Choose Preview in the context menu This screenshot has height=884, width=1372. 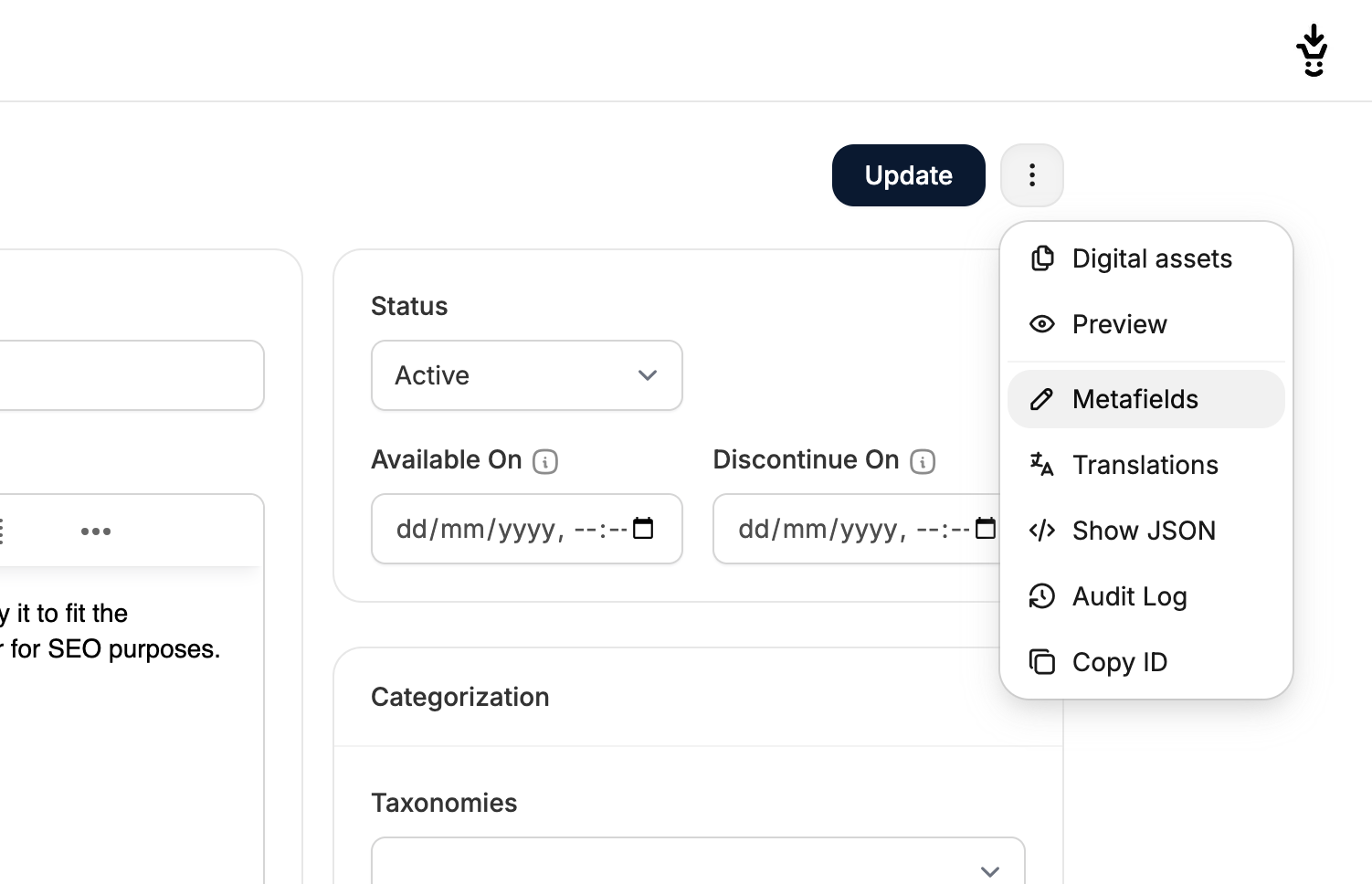coord(1119,324)
